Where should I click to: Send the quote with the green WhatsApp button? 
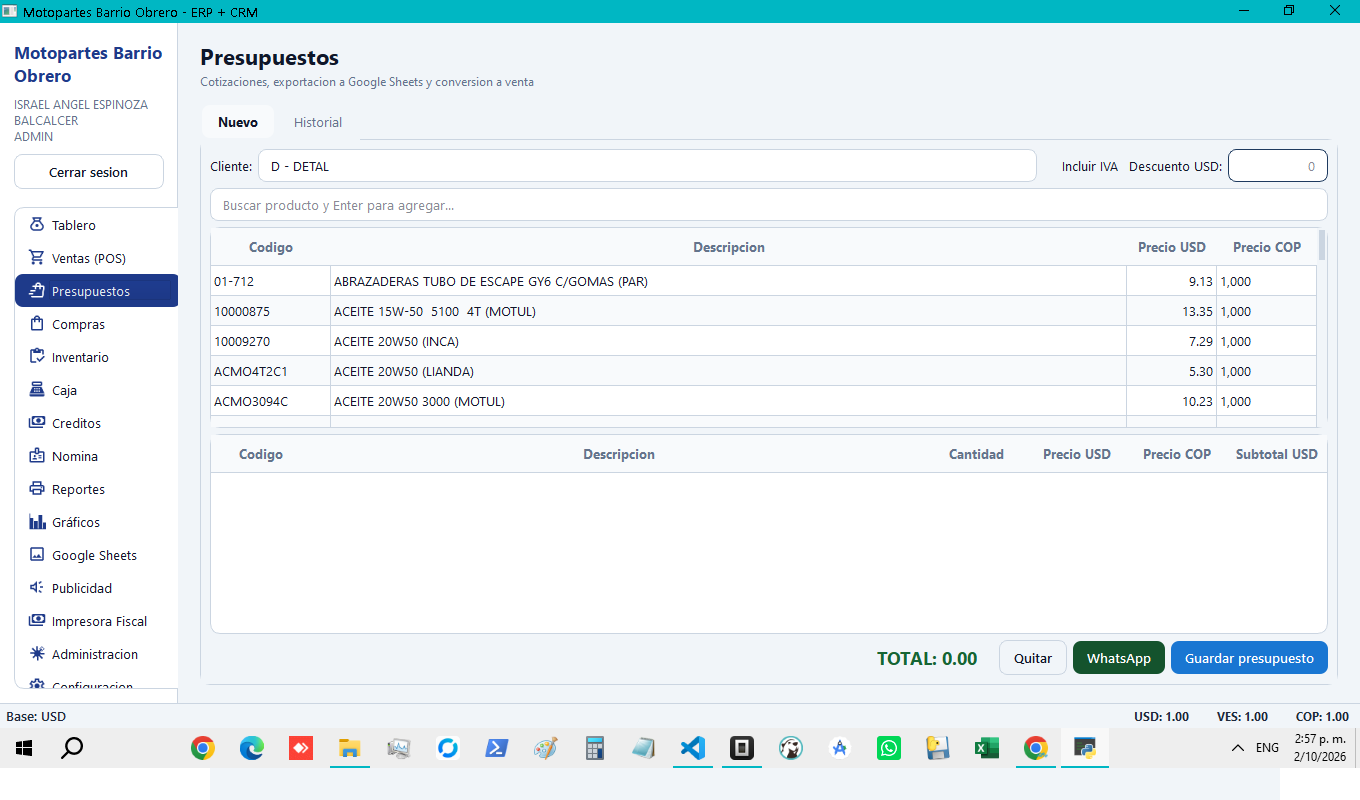pyautogui.click(x=1119, y=658)
